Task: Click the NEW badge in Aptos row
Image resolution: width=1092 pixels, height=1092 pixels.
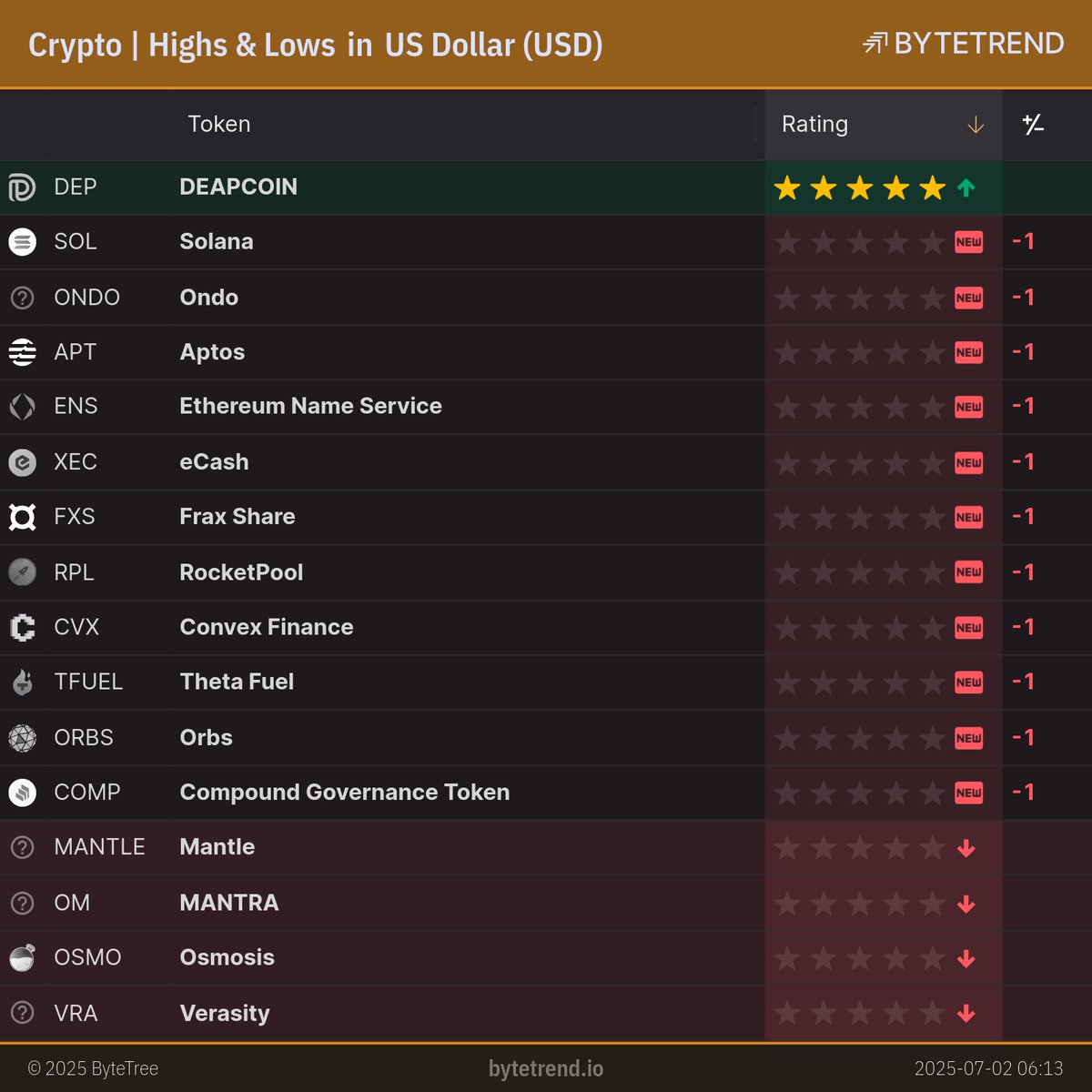Action: [x=968, y=352]
